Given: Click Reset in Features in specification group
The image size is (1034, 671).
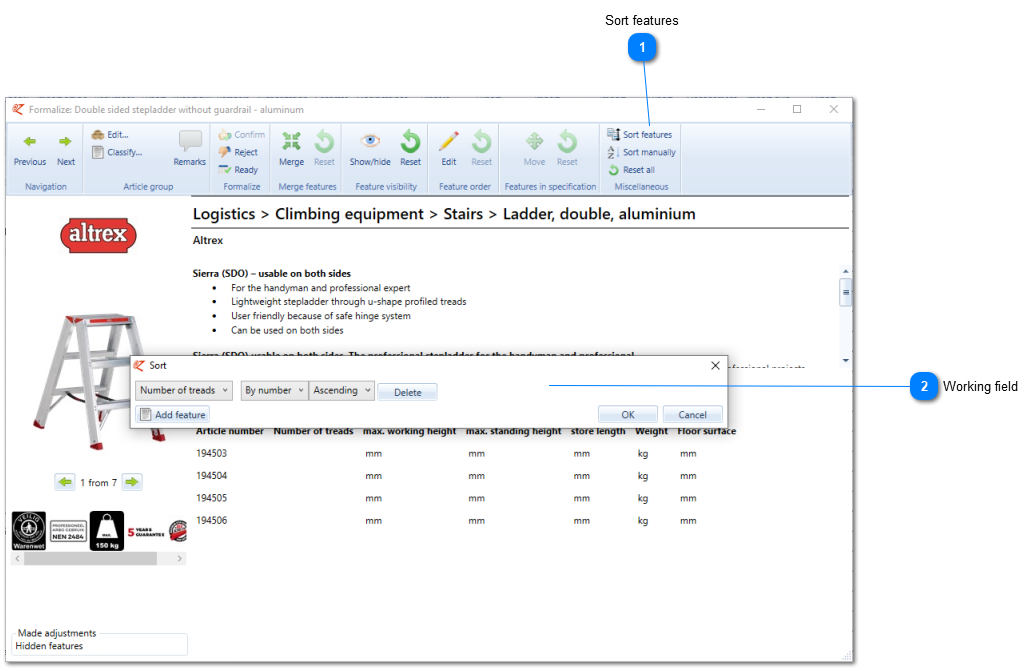Looking at the screenshot, I should click(x=567, y=148).
